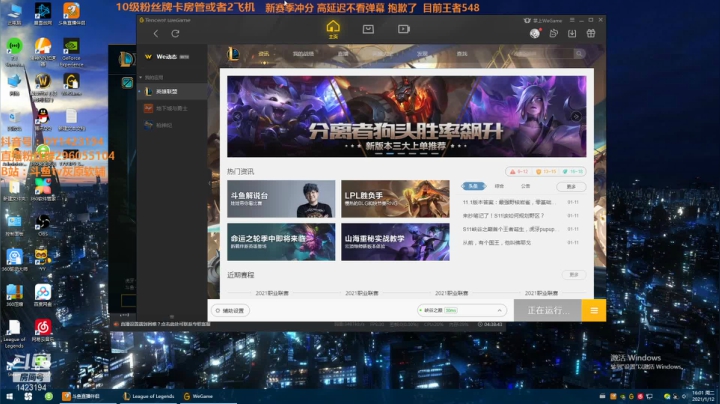The width and height of the screenshot is (720, 404).
Task: Switch to the 资讯 navigation tab
Action: point(264,54)
